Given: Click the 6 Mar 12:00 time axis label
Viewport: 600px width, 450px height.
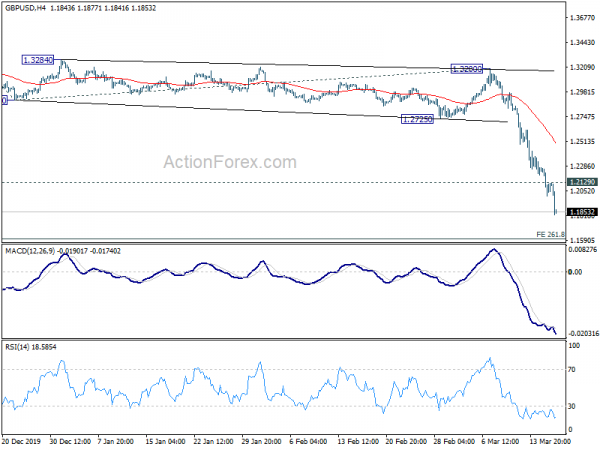Looking at the screenshot, I should [x=500, y=441].
